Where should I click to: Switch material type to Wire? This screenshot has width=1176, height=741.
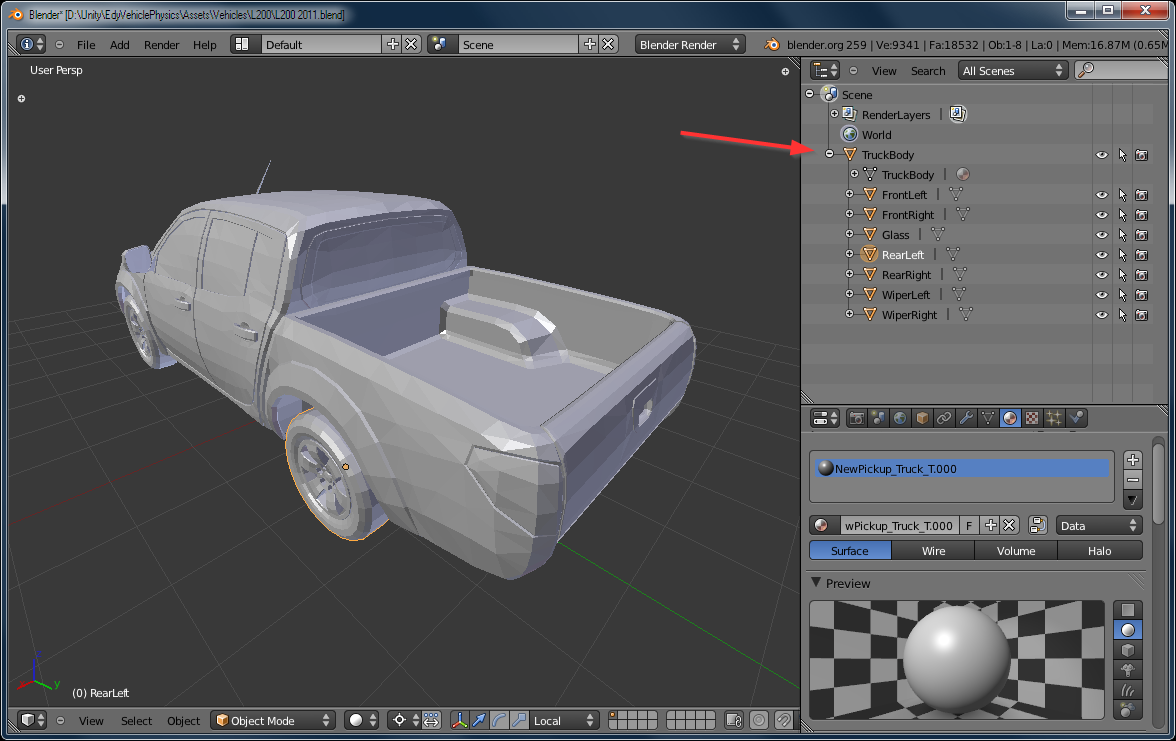(x=933, y=551)
